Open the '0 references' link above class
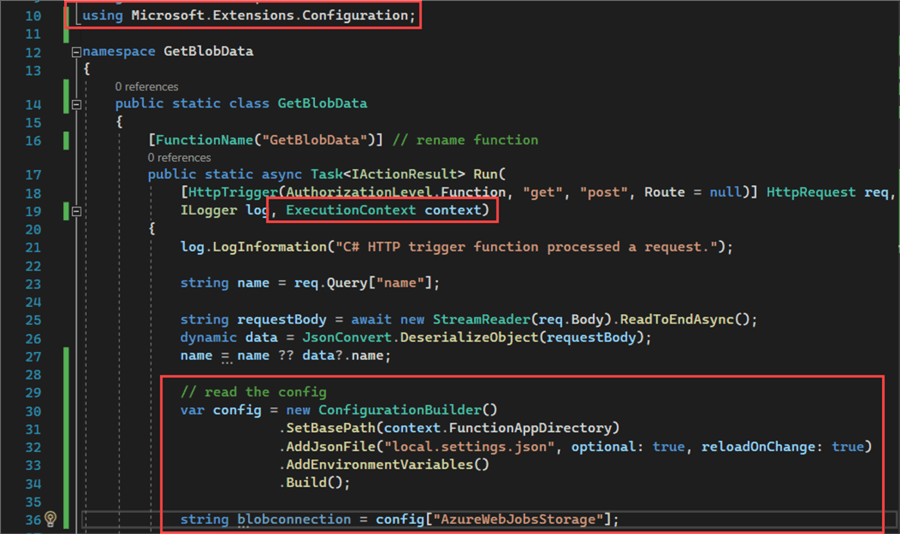900x534 pixels. click(146, 87)
